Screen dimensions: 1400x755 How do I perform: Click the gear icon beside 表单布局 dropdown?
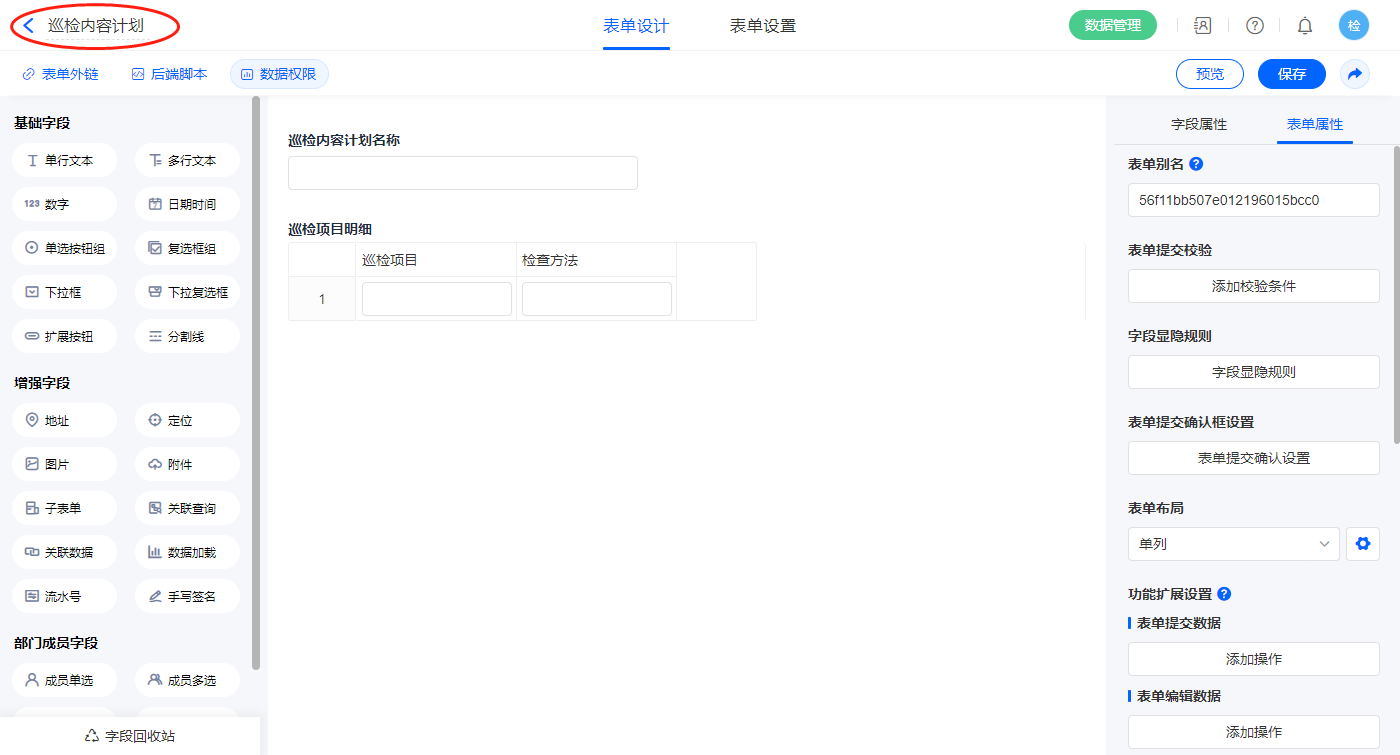coord(1362,544)
